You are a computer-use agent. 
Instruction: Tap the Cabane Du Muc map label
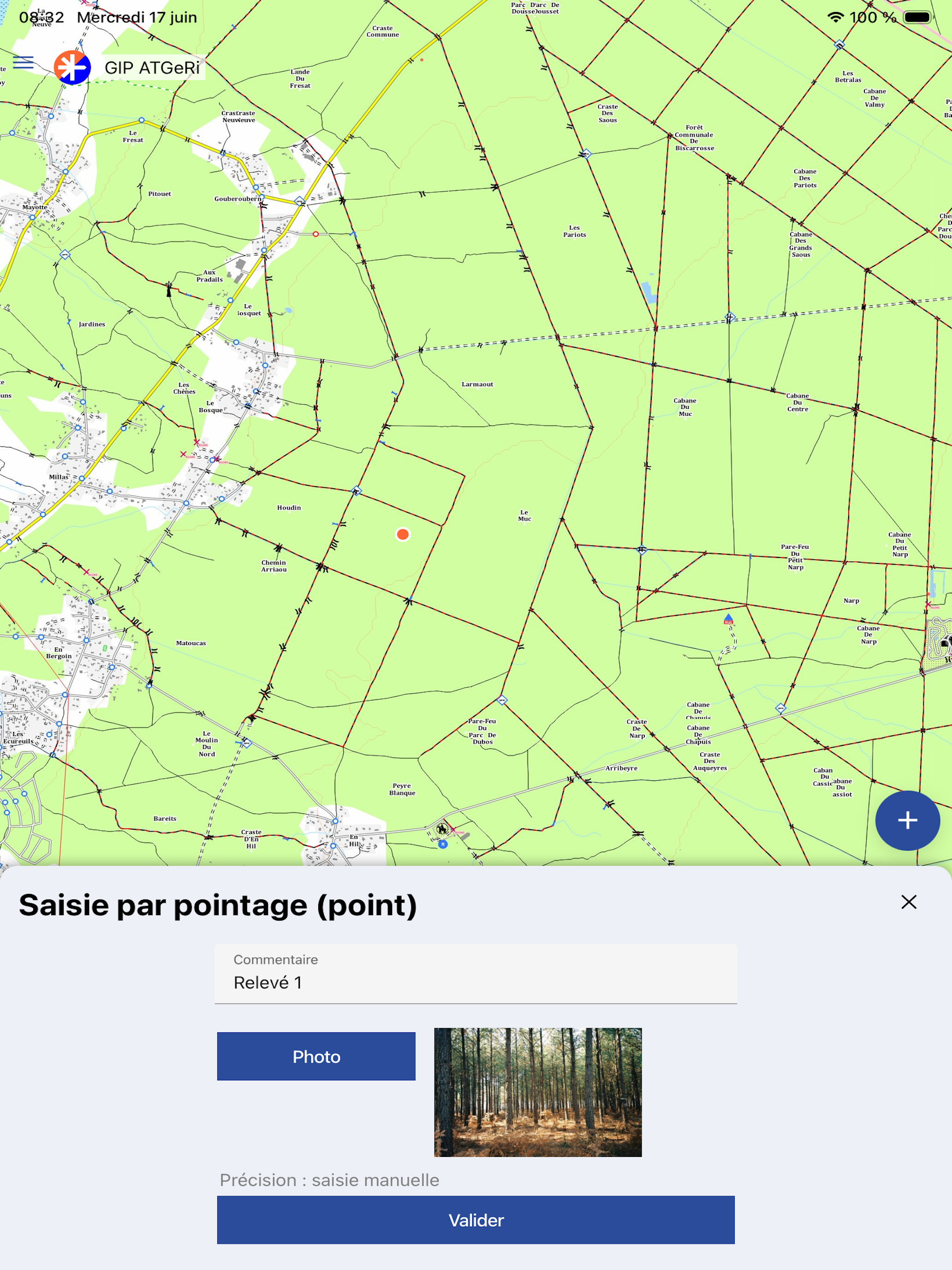[685, 407]
